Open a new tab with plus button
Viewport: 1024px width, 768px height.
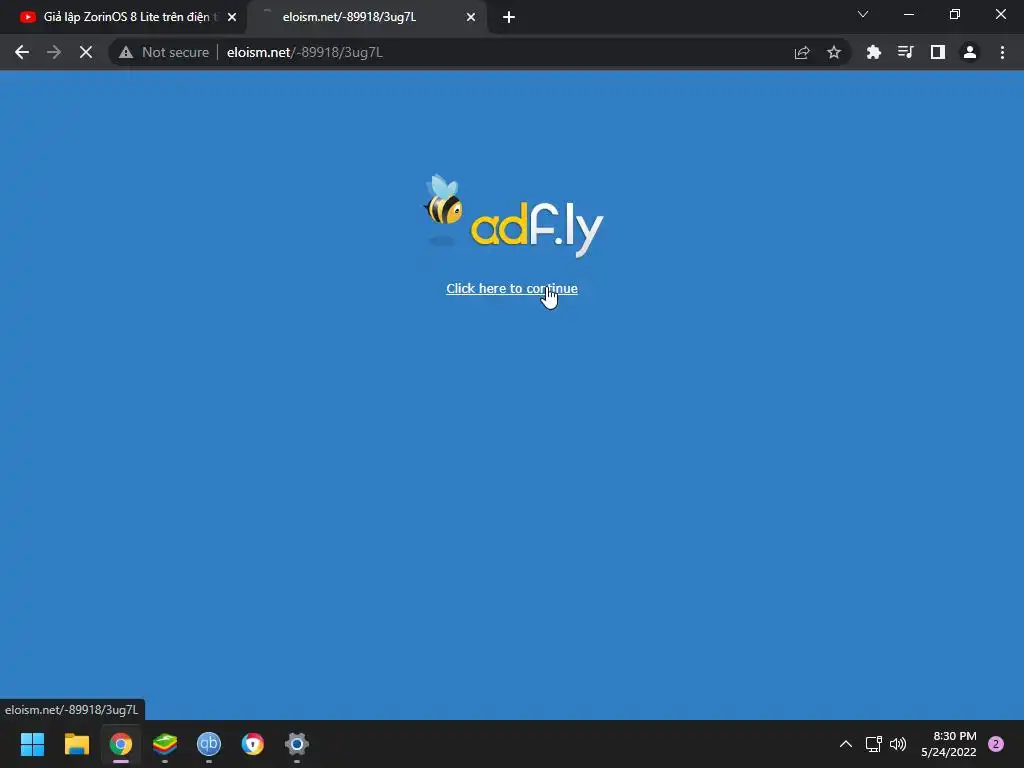click(x=509, y=17)
